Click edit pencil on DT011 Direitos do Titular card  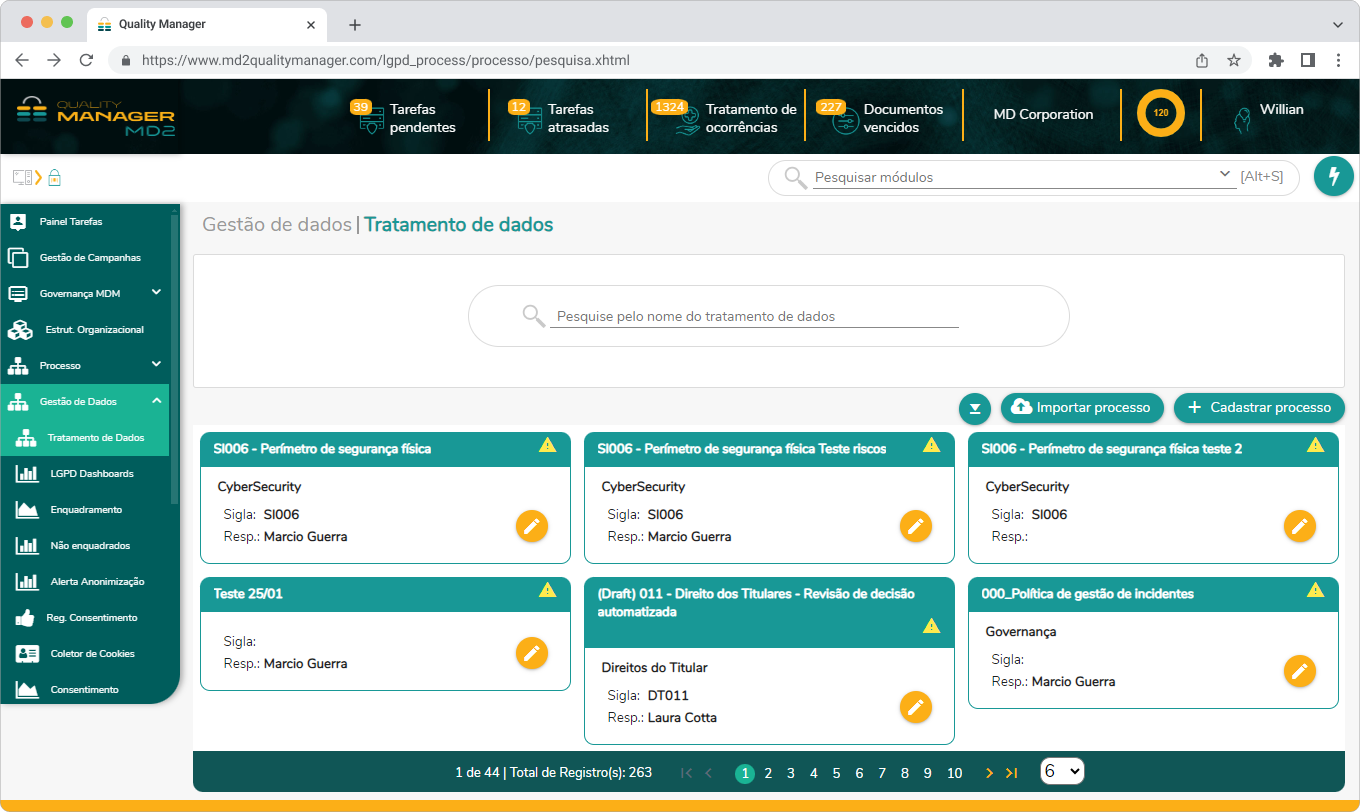pyautogui.click(x=916, y=707)
